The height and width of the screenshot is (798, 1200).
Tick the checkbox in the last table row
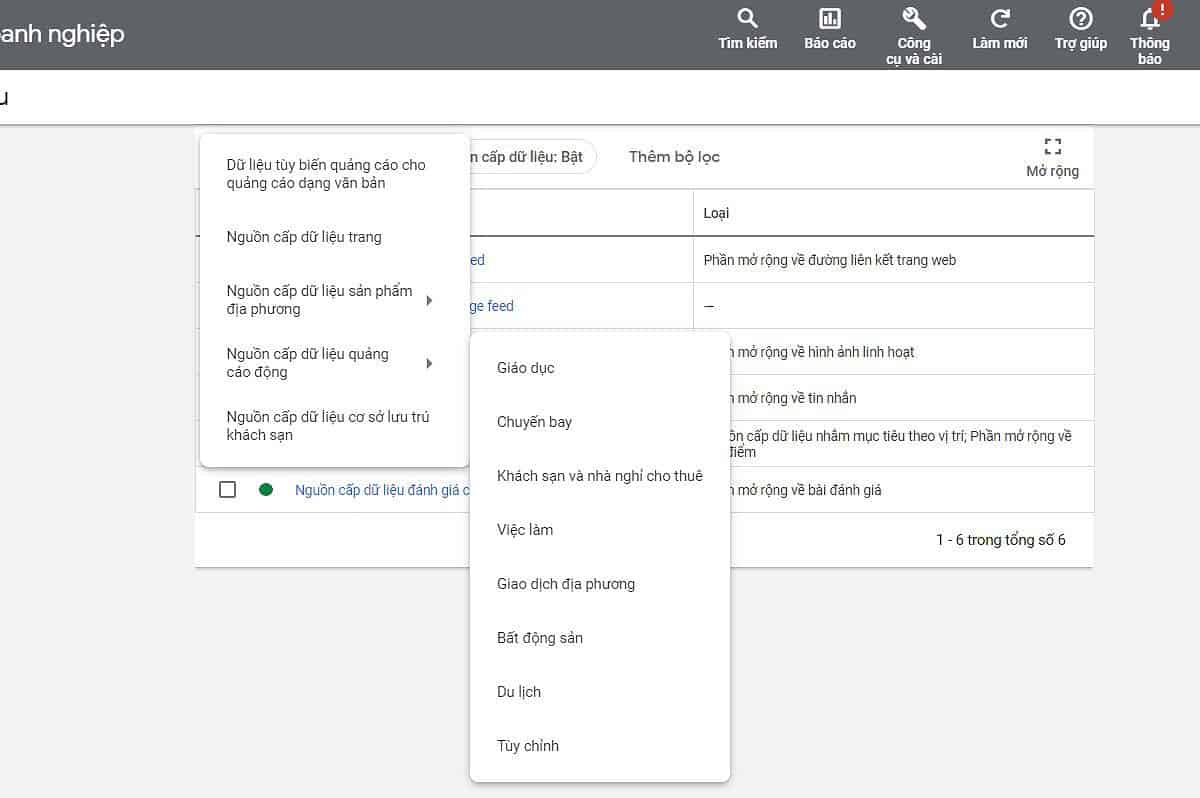click(x=227, y=490)
